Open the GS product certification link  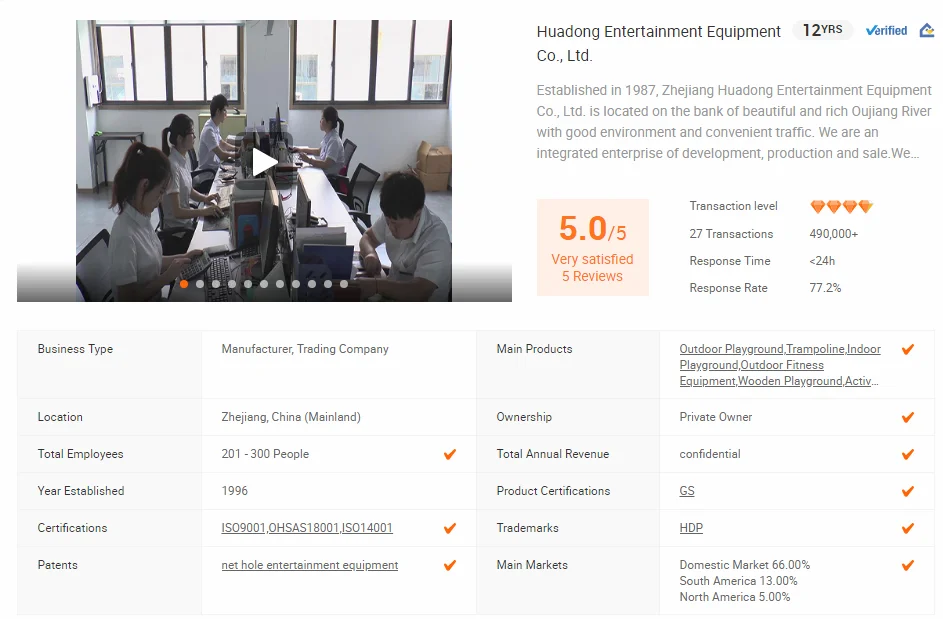(x=687, y=491)
